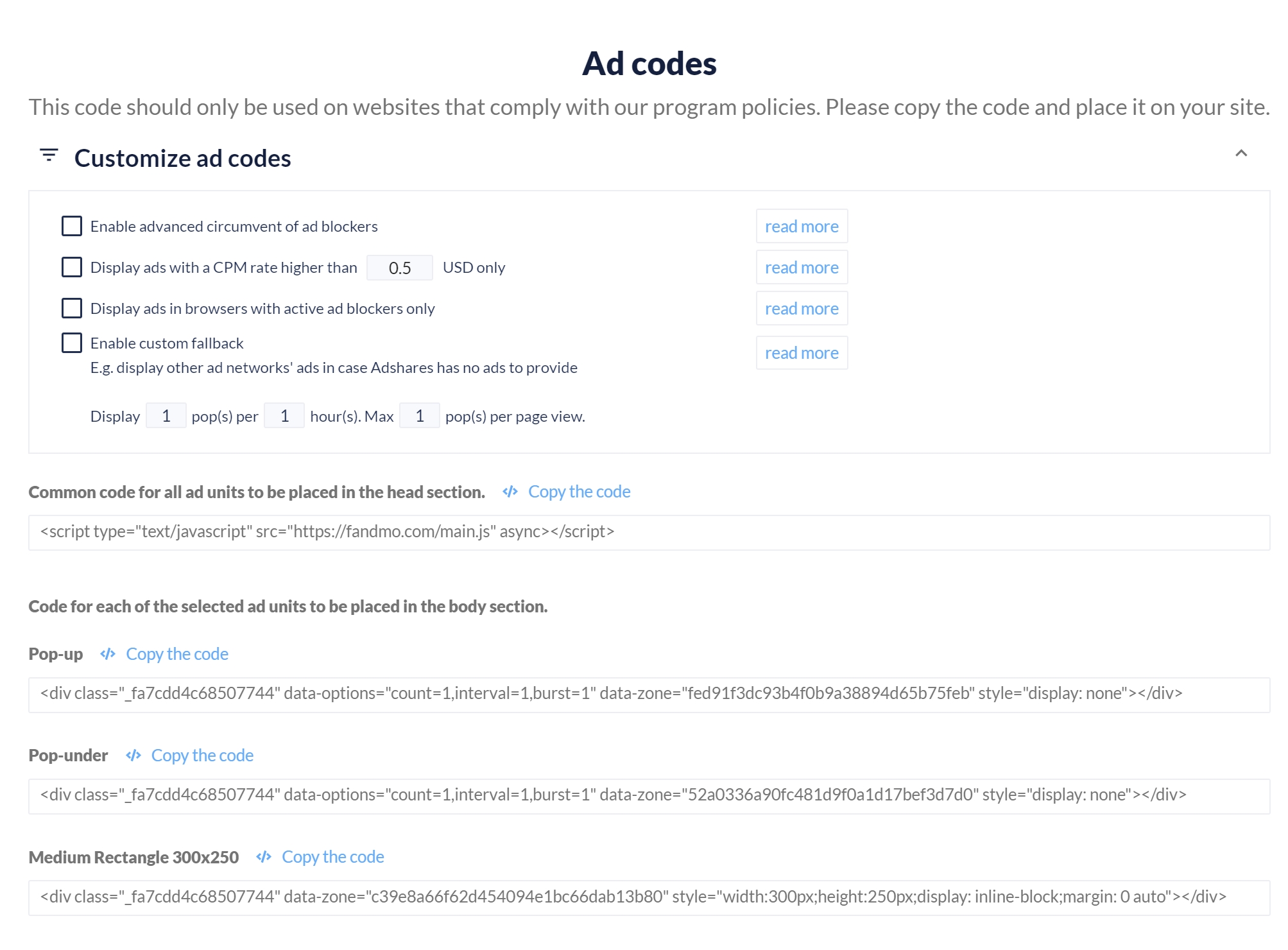Collapse the Customize ad codes section chevron
1288x950 pixels.
click(x=1241, y=153)
